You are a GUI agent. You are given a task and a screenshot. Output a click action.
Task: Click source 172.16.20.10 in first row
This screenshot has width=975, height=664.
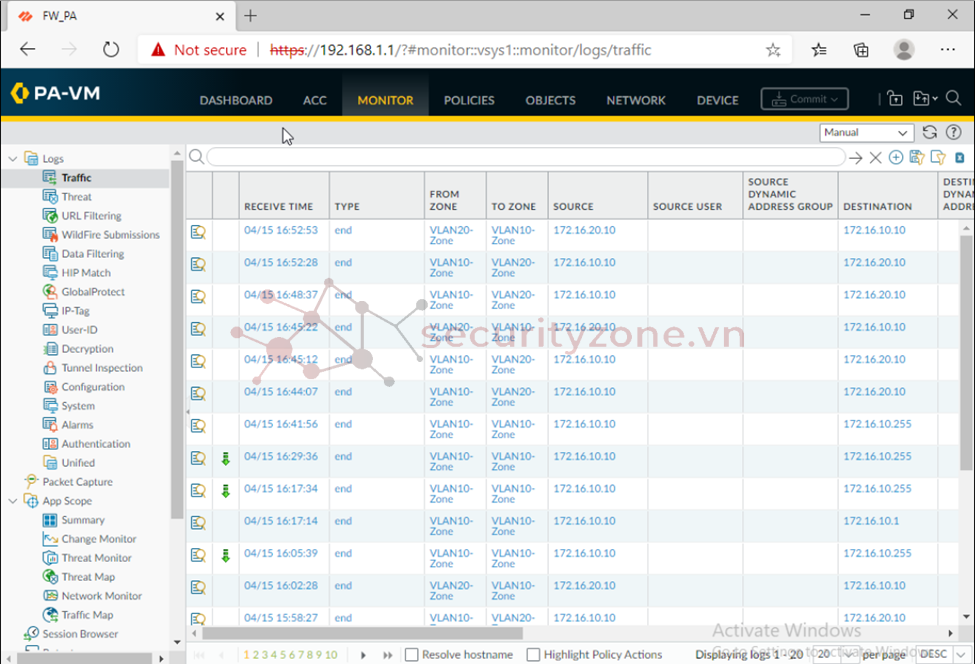pyautogui.click(x=585, y=230)
